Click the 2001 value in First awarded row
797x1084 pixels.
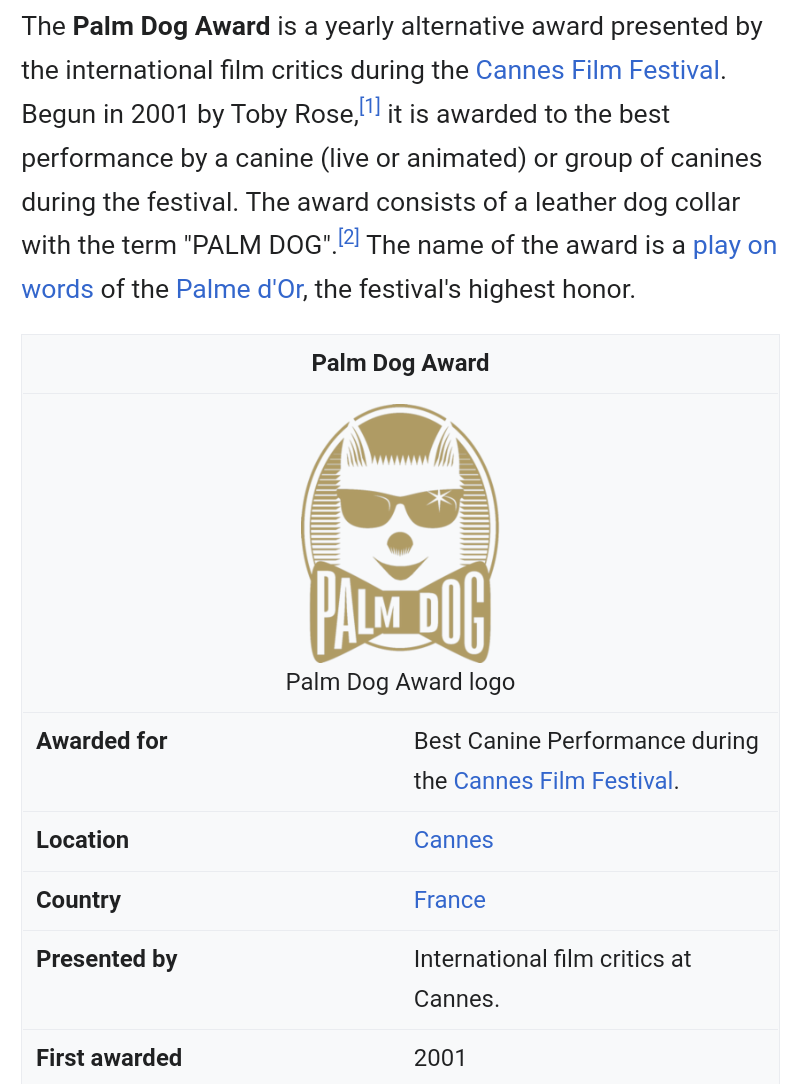click(x=440, y=1058)
